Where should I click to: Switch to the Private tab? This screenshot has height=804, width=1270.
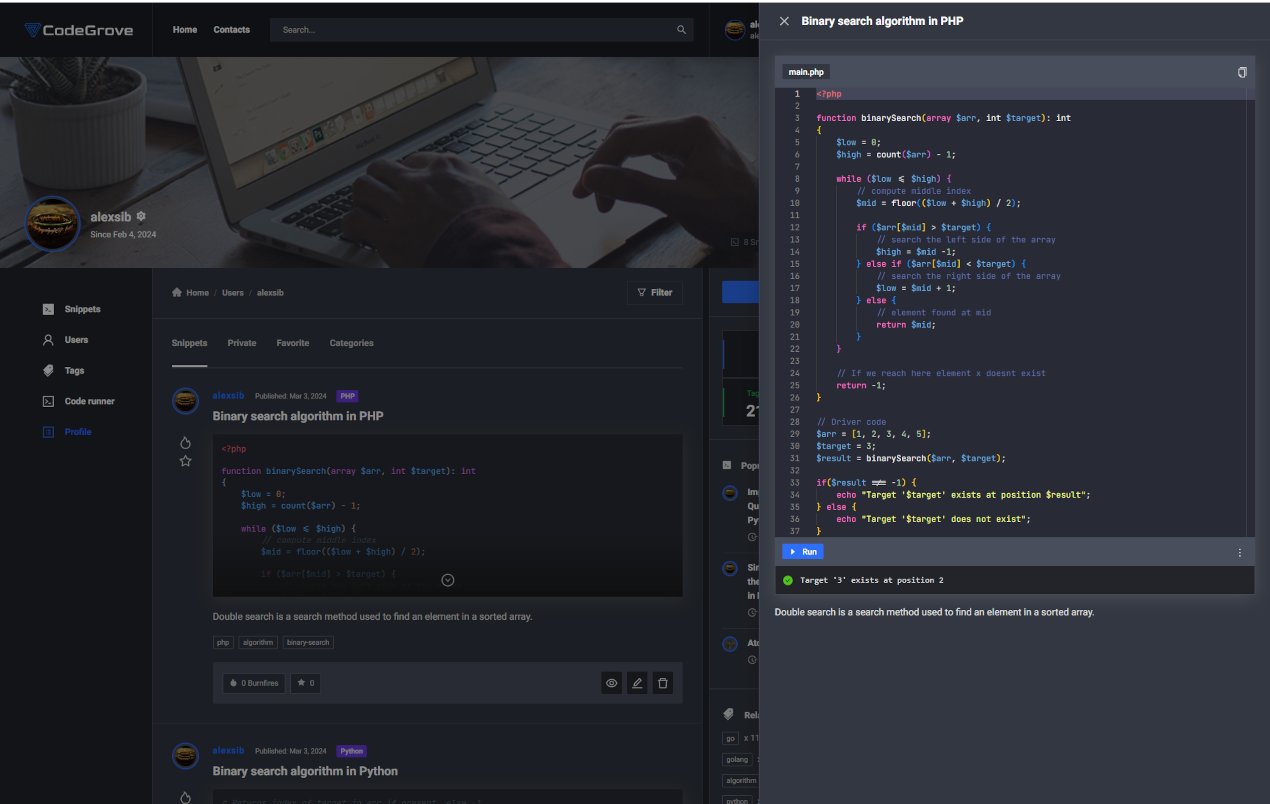[x=242, y=343]
